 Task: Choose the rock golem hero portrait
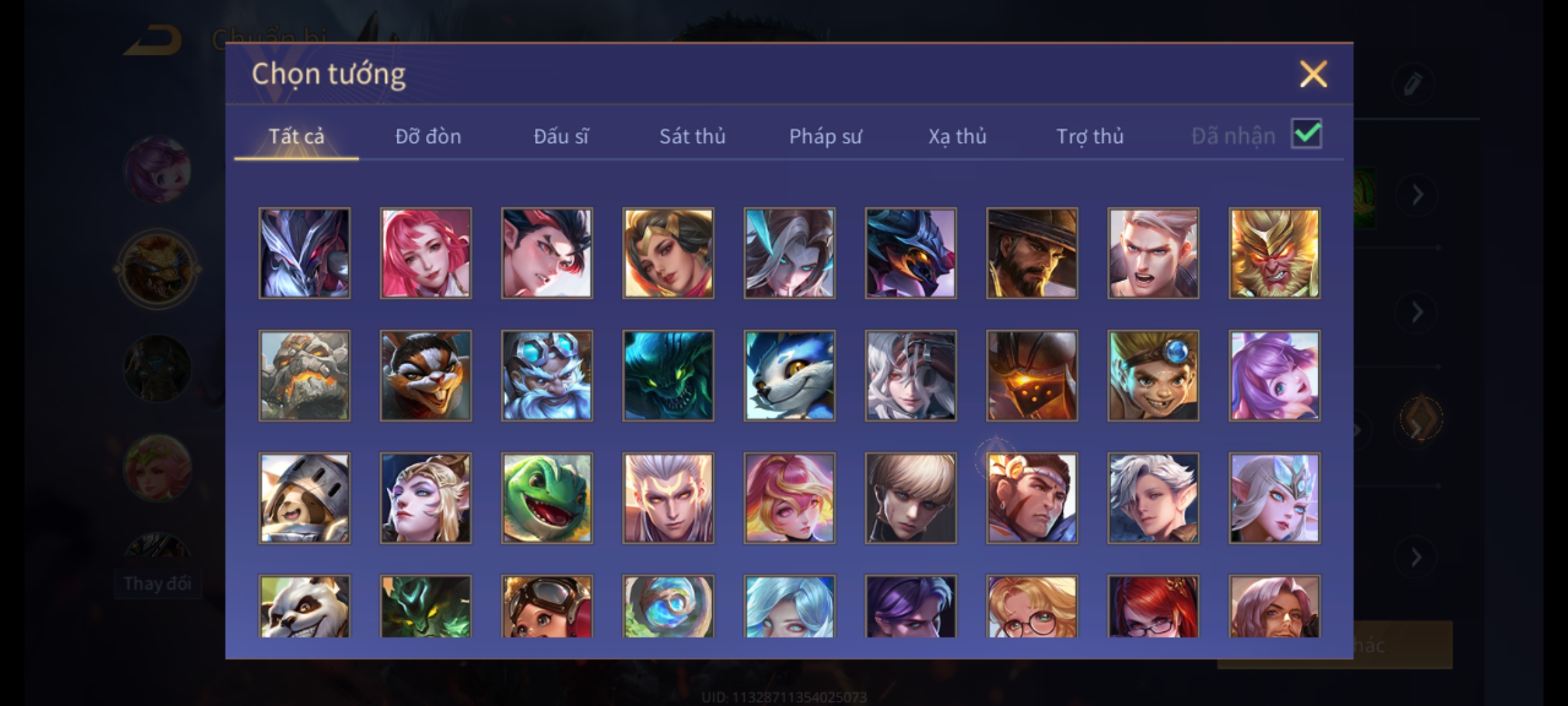[304, 375]
